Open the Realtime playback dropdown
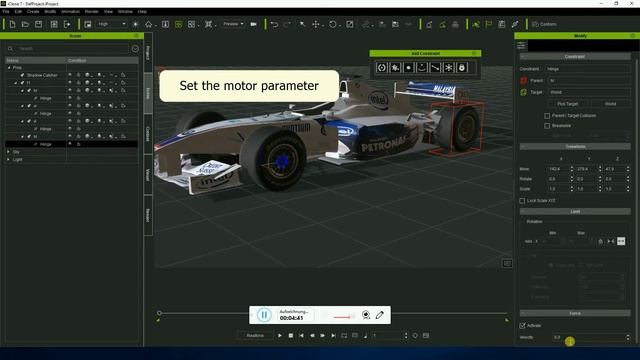 pyautogui.click(x=255, y=336)
